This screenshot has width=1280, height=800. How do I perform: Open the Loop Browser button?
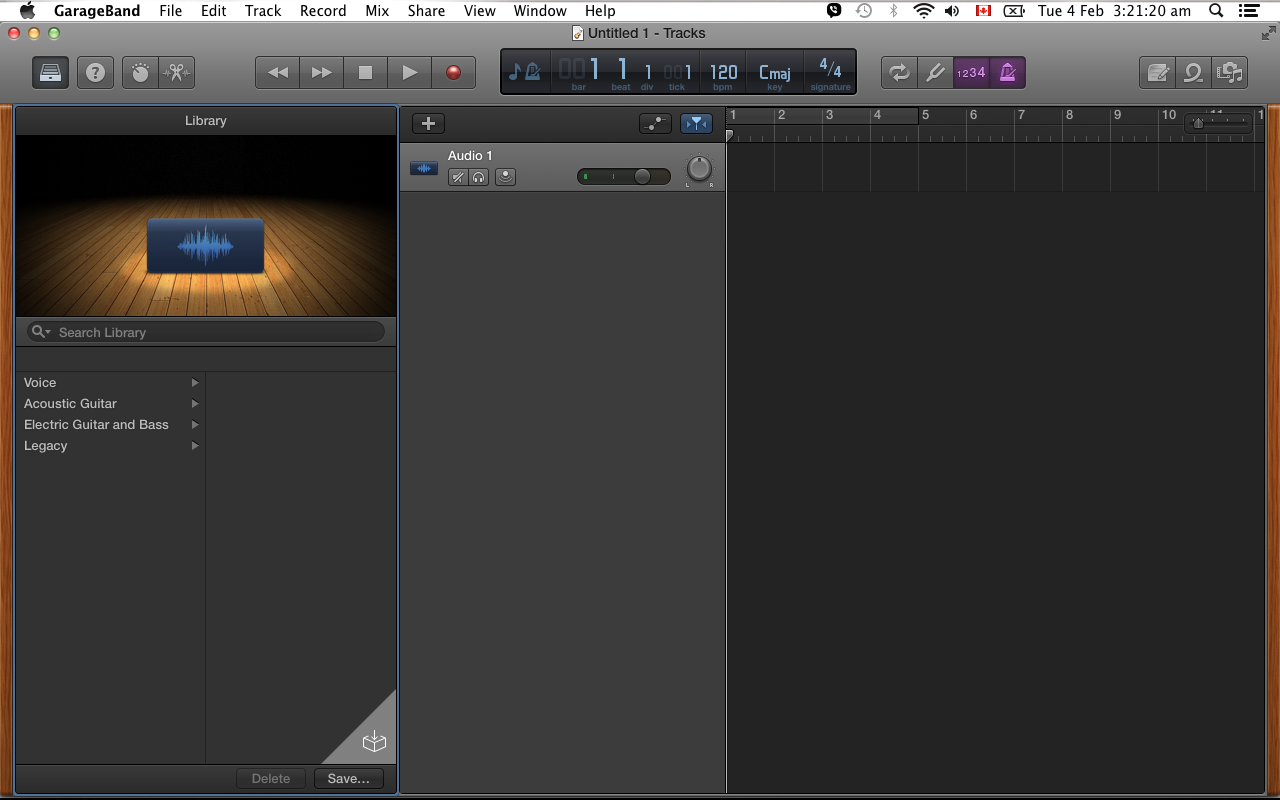point(1193,73)
